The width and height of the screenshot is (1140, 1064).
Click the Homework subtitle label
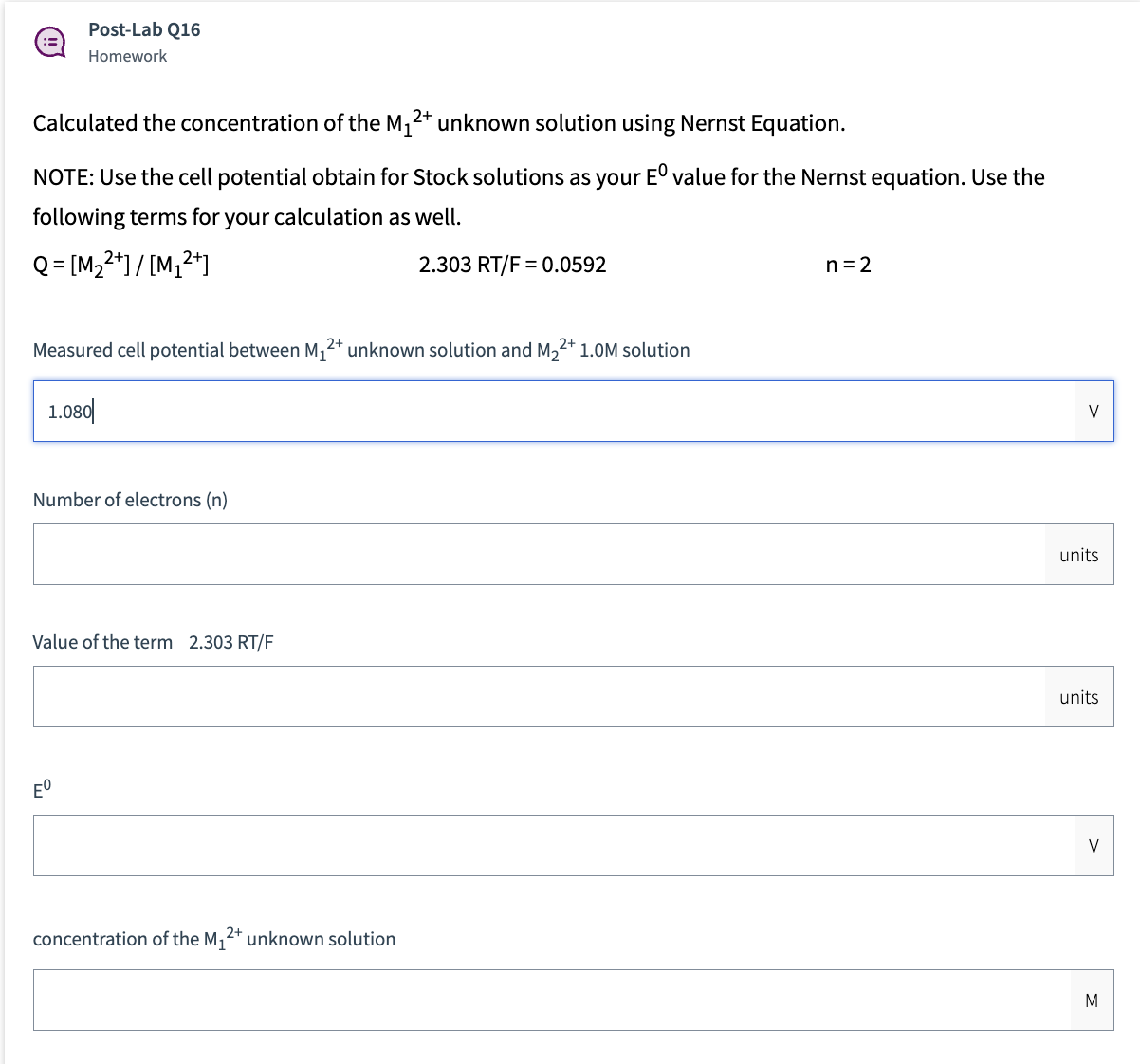(x=127, y=56)
